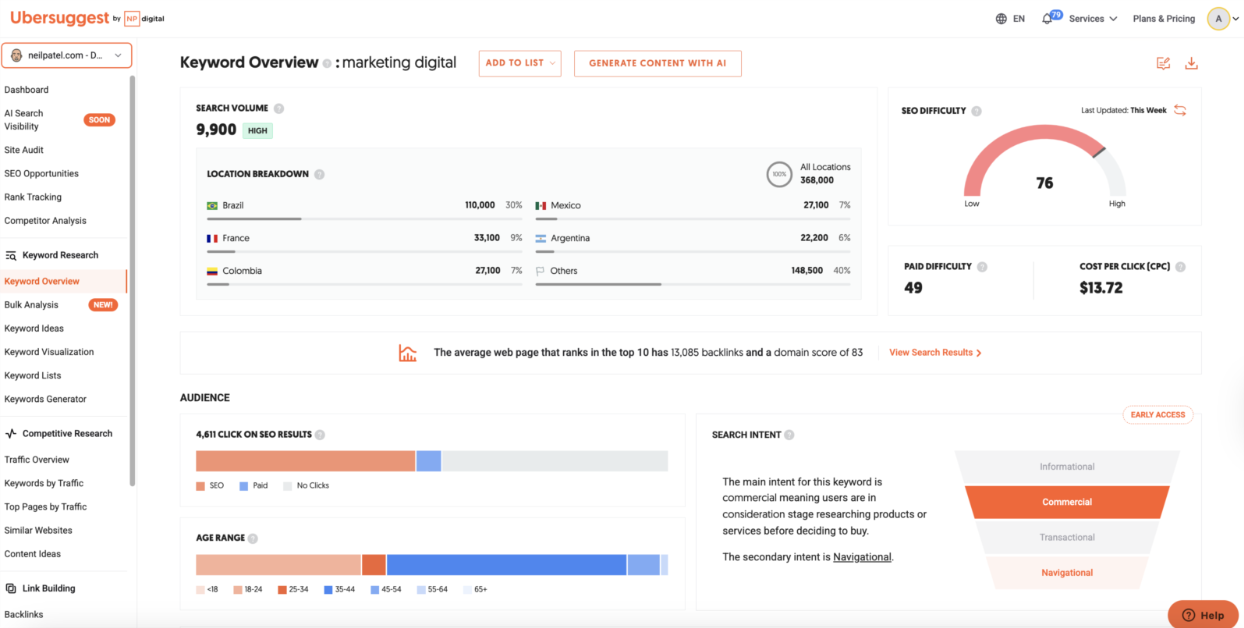Click the Brazil flag icon
Viewport: 1244px width, 628px height.
[212, 206]
